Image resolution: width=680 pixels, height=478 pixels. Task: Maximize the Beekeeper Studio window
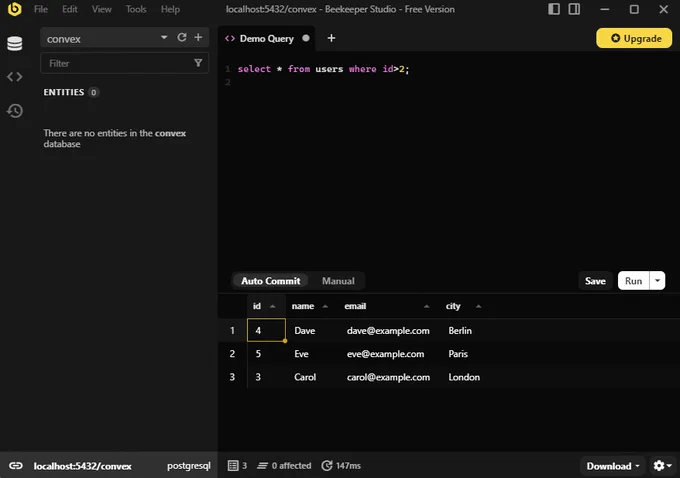coord(634,9)
